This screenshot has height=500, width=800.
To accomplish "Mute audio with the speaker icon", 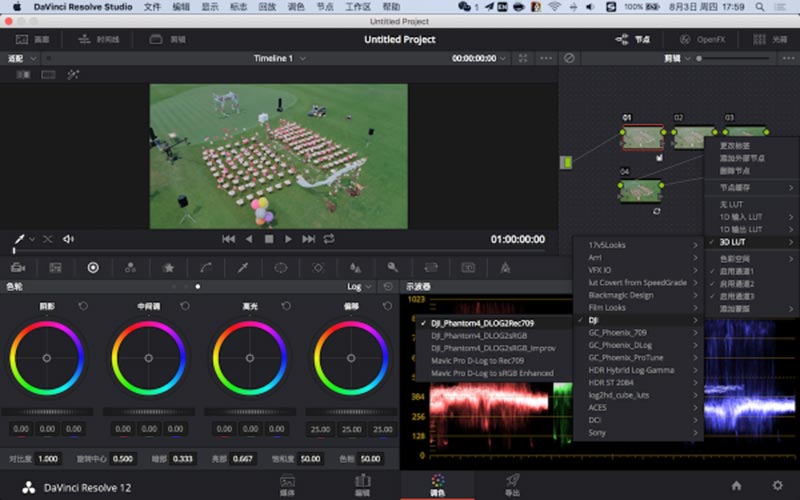I will coord(68,239).
